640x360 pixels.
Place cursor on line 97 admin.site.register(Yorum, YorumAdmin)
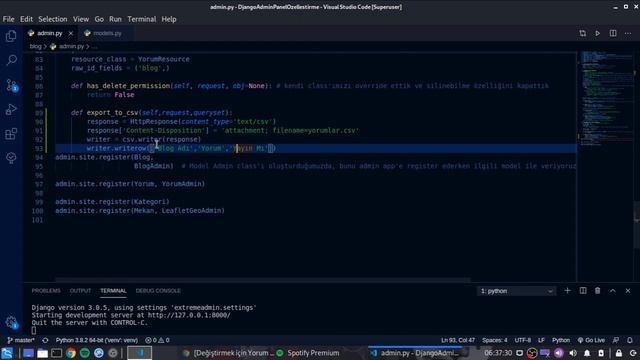coord(130,184)
